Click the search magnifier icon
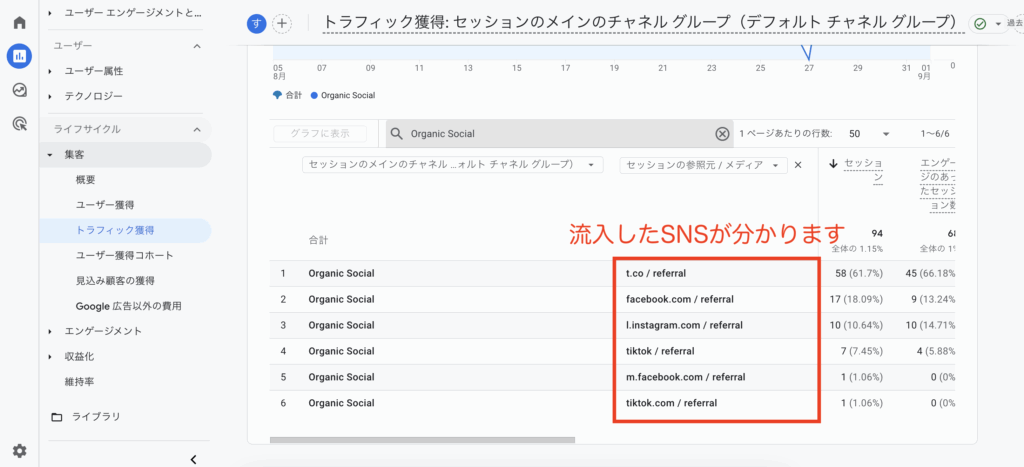This screenshot has height=467, width=1024. pyautogui.click(x=396, y=134)
